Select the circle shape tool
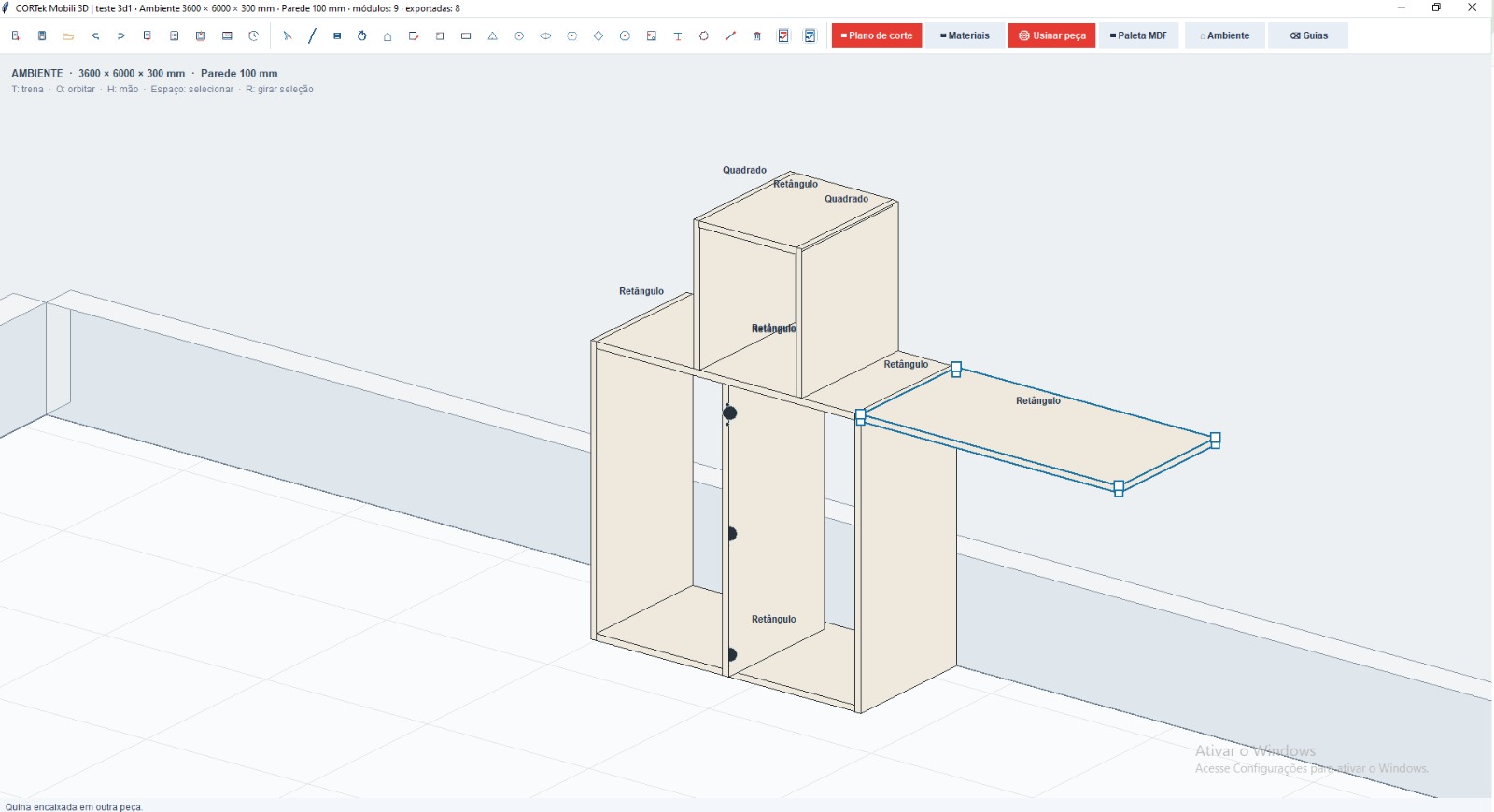This screenshot has width=1494, height=812. (519, 35)
